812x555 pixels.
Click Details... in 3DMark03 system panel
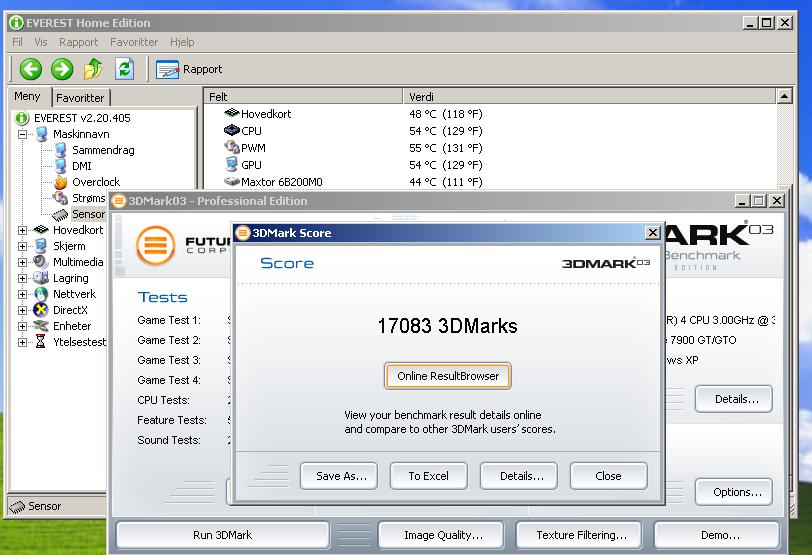coord(734,399)
